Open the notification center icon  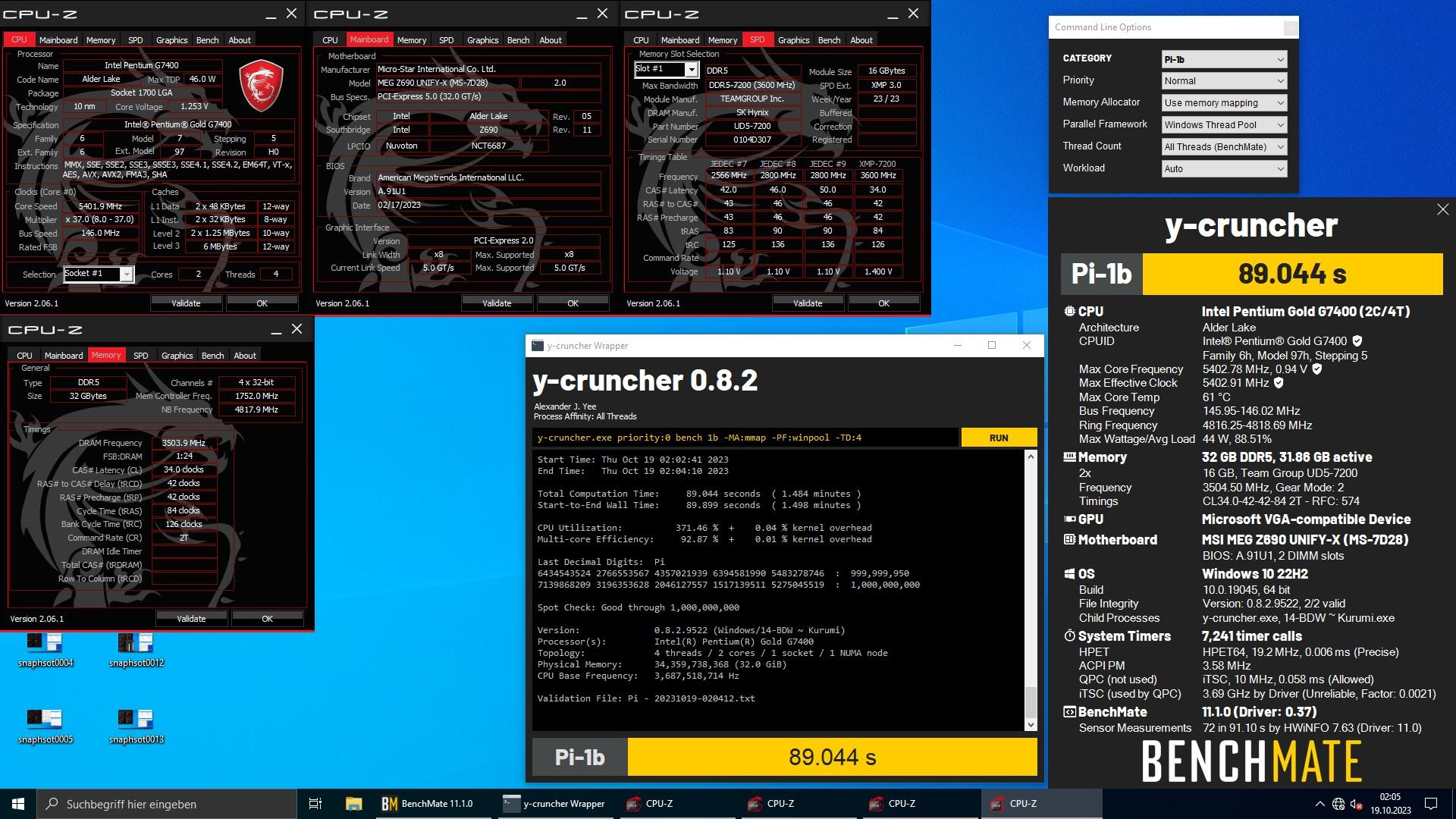click(x=1431, y=804)
